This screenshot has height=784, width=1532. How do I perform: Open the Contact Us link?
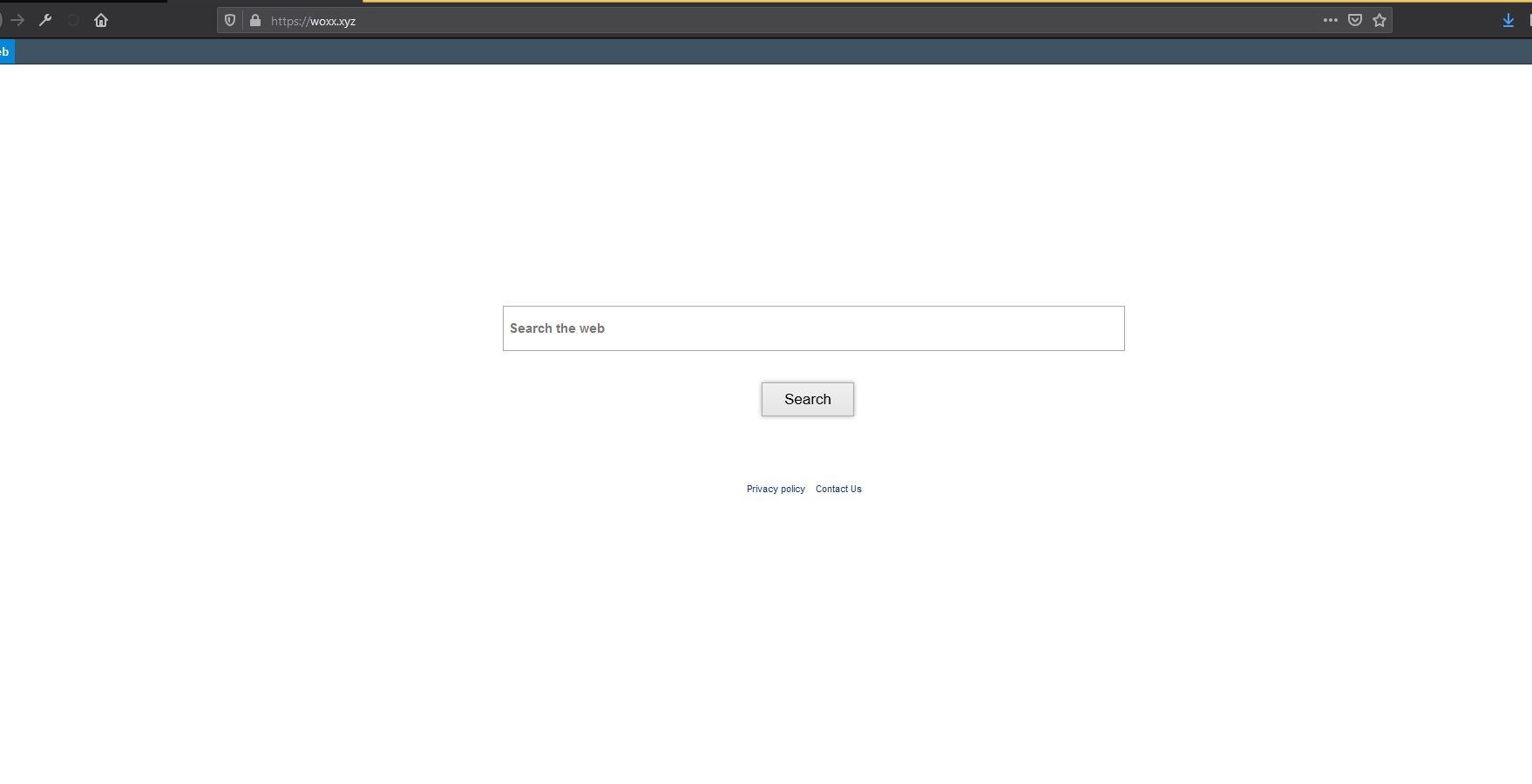[x=838, y=489]
